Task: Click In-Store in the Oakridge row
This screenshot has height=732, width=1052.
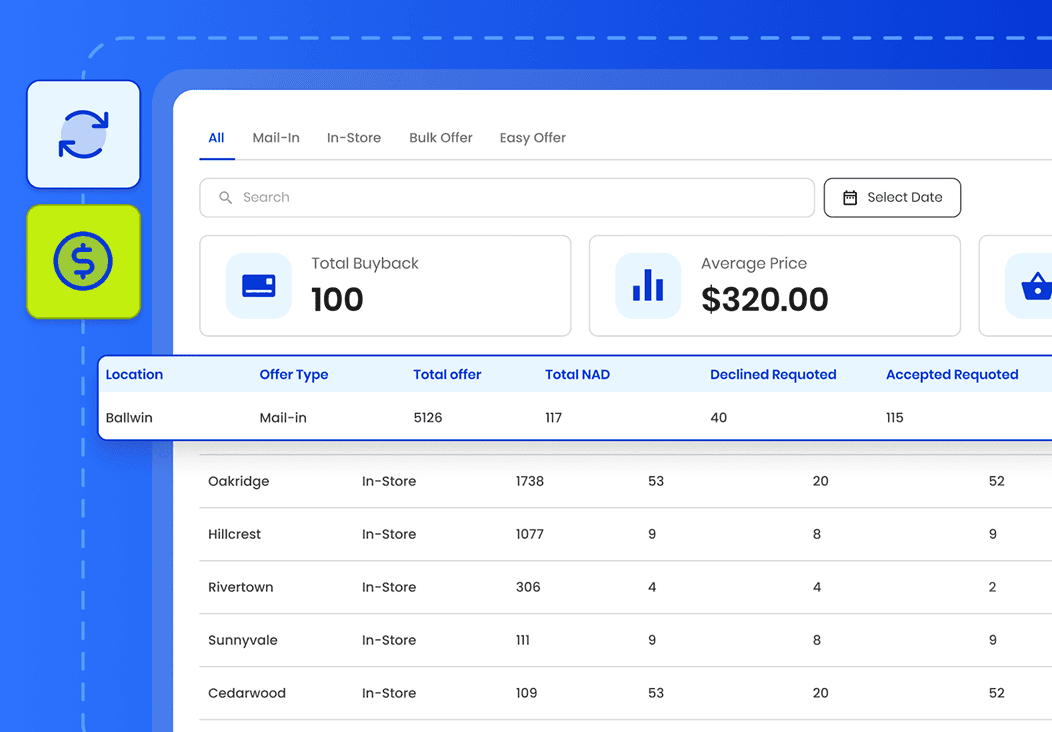Action: pos(388,481)
